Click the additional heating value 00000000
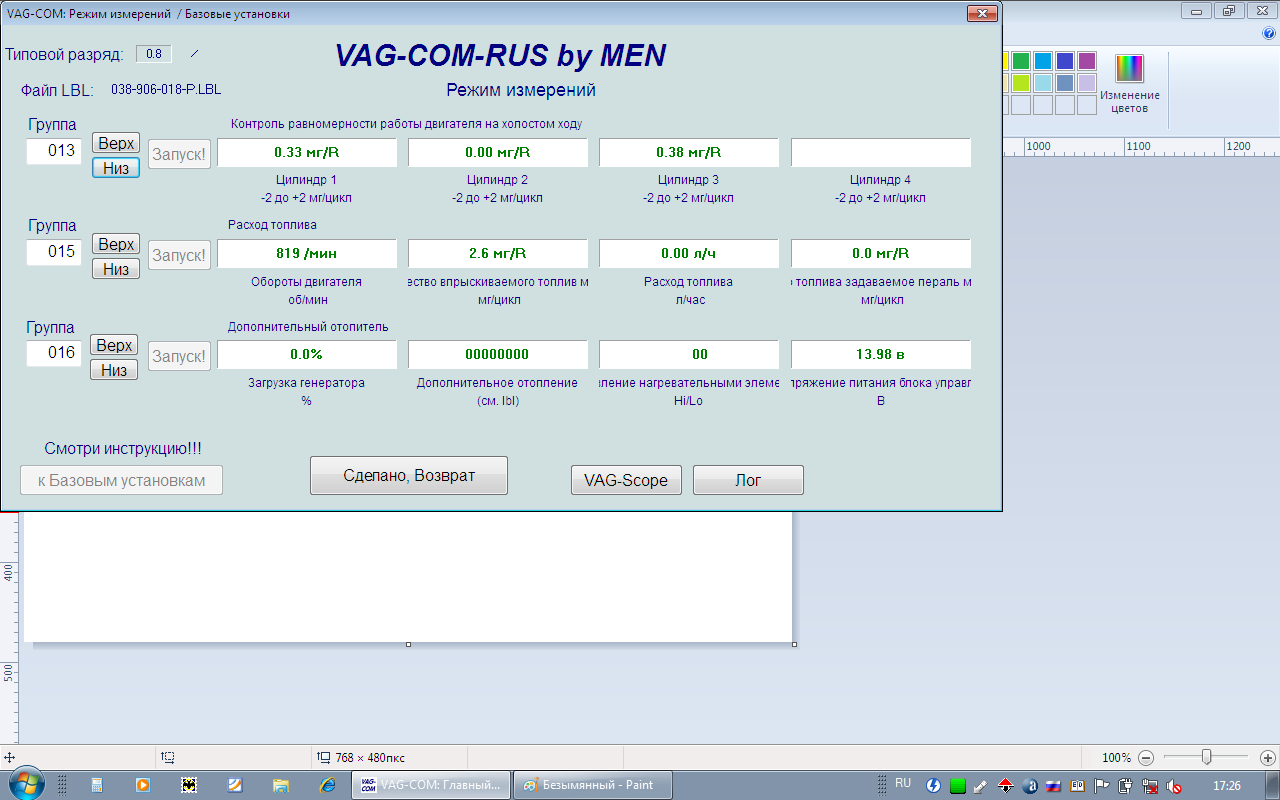 [x=498, y=355]
